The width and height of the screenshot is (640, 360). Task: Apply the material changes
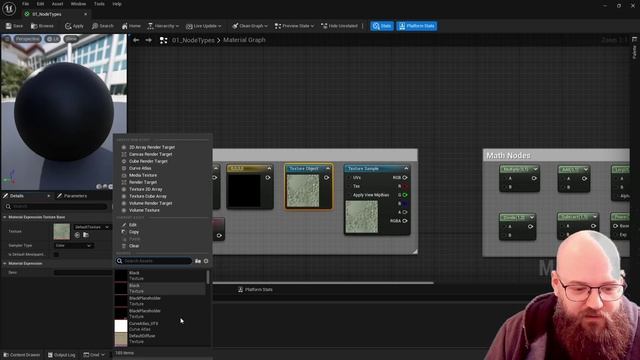tap(74, 26)
